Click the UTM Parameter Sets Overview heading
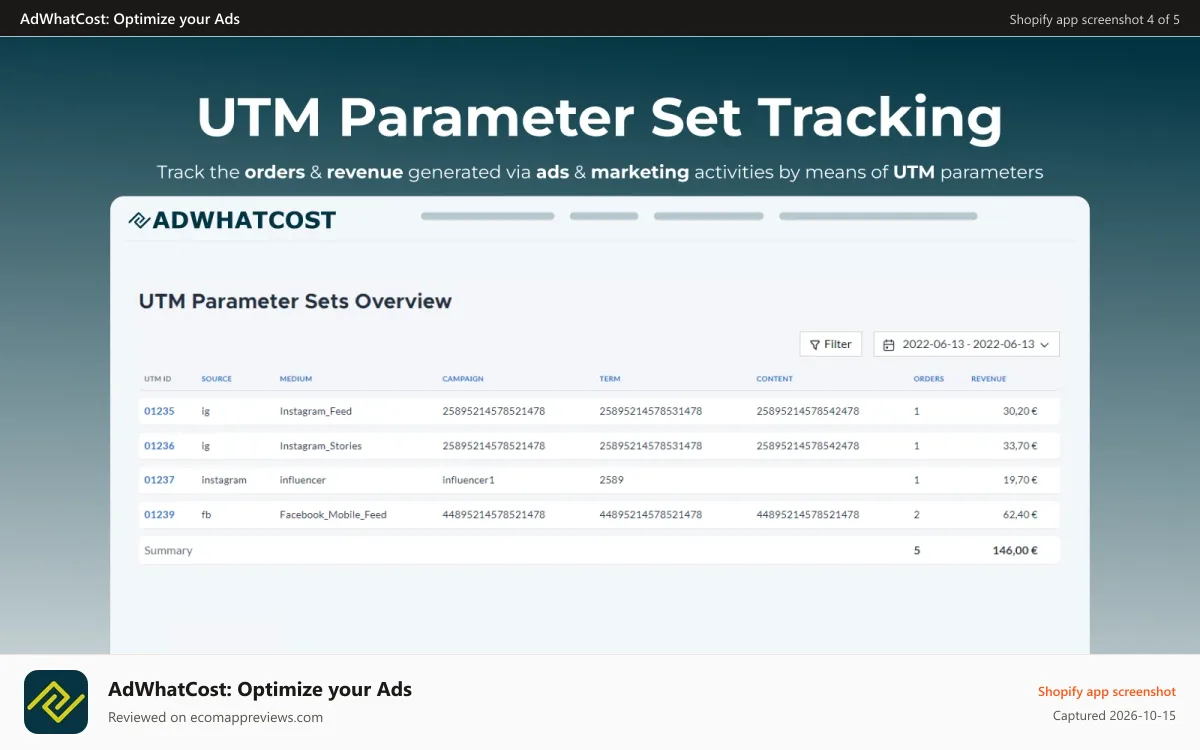The width and height of the screenshot is (1200, 750). click(295, 301)
